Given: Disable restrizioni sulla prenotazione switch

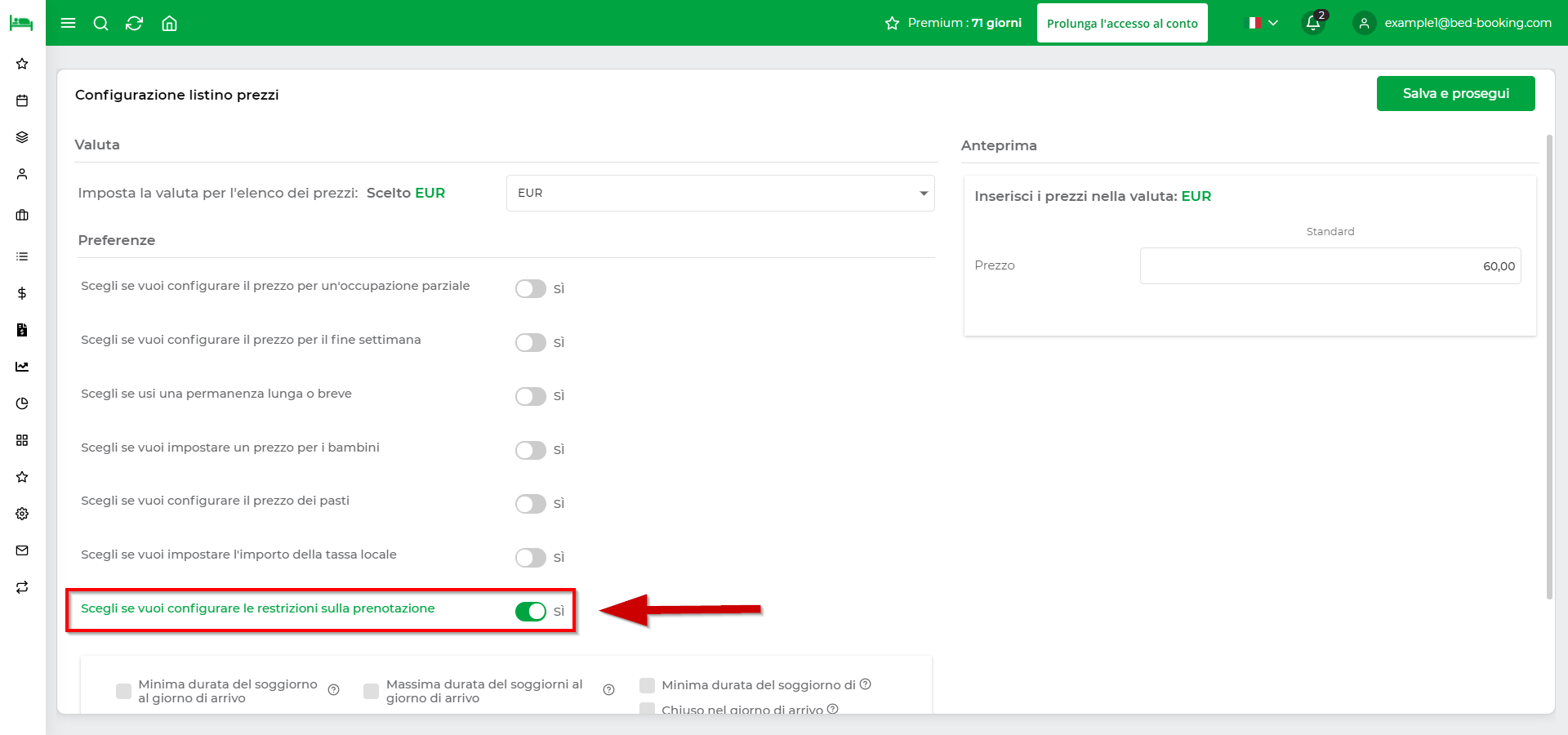Looking at the screenshot, I should tap(530, 612).
